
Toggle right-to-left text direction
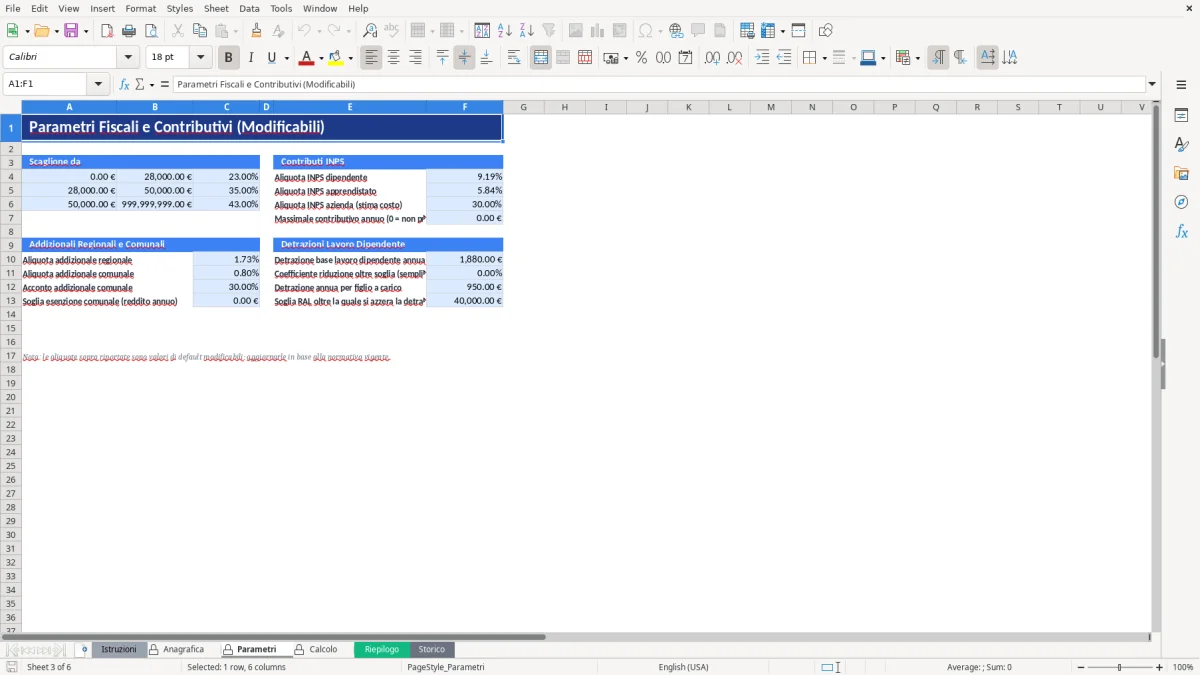pyautogui.click(x=960, y=58)
